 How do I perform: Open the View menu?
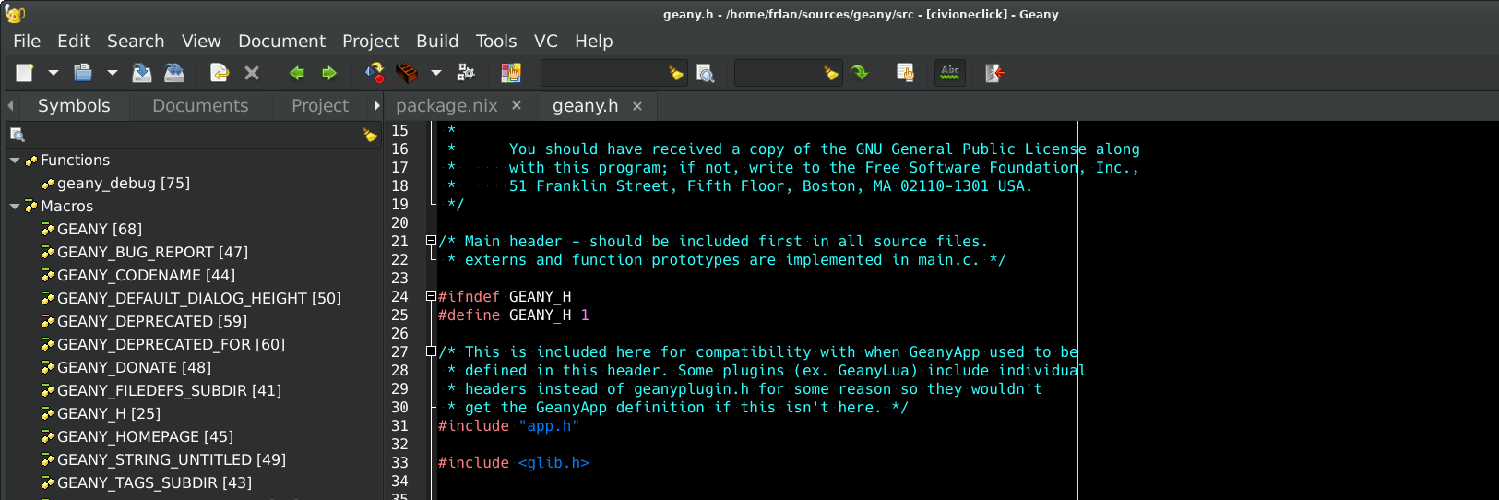click(201, 41)
